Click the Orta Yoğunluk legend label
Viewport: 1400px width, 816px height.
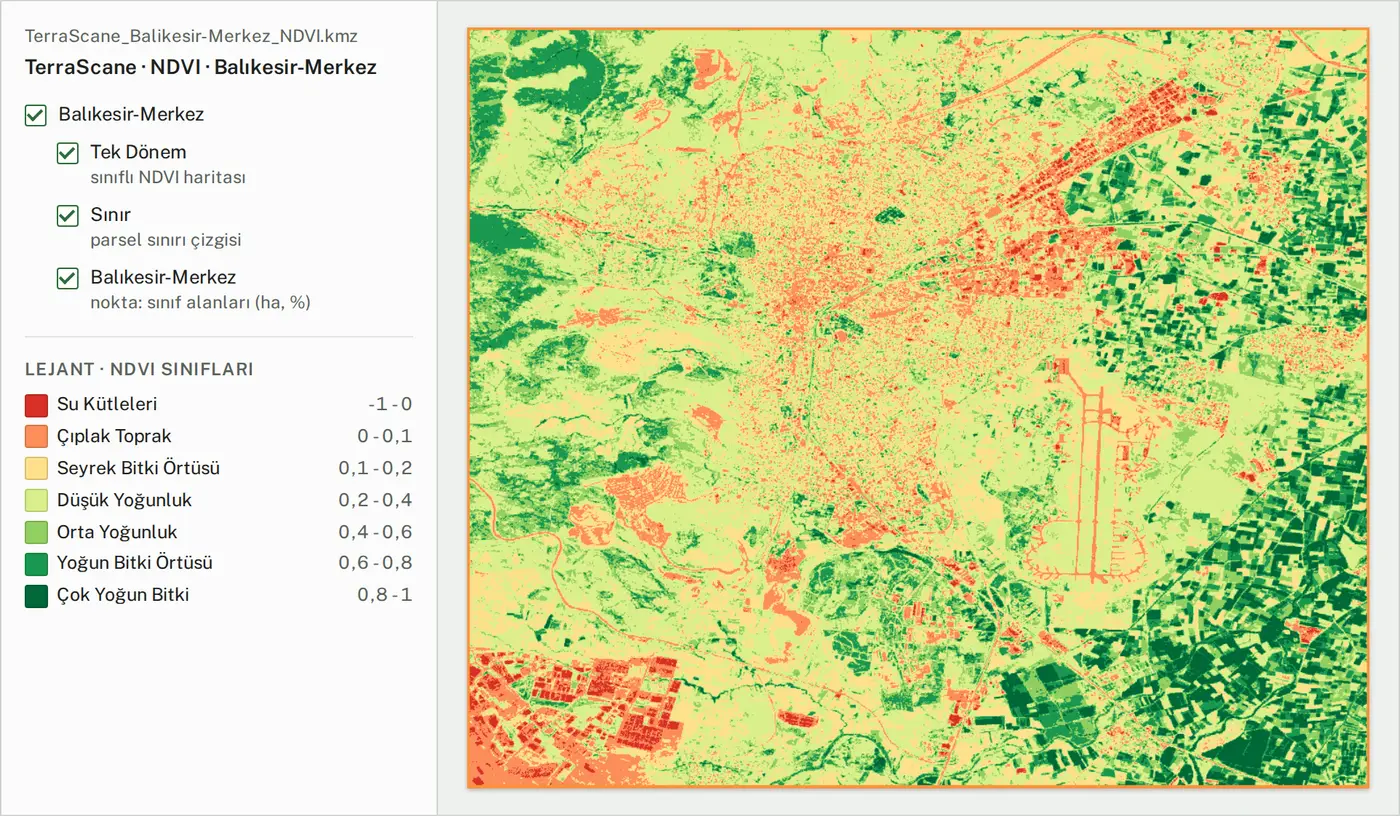point(117,532)
